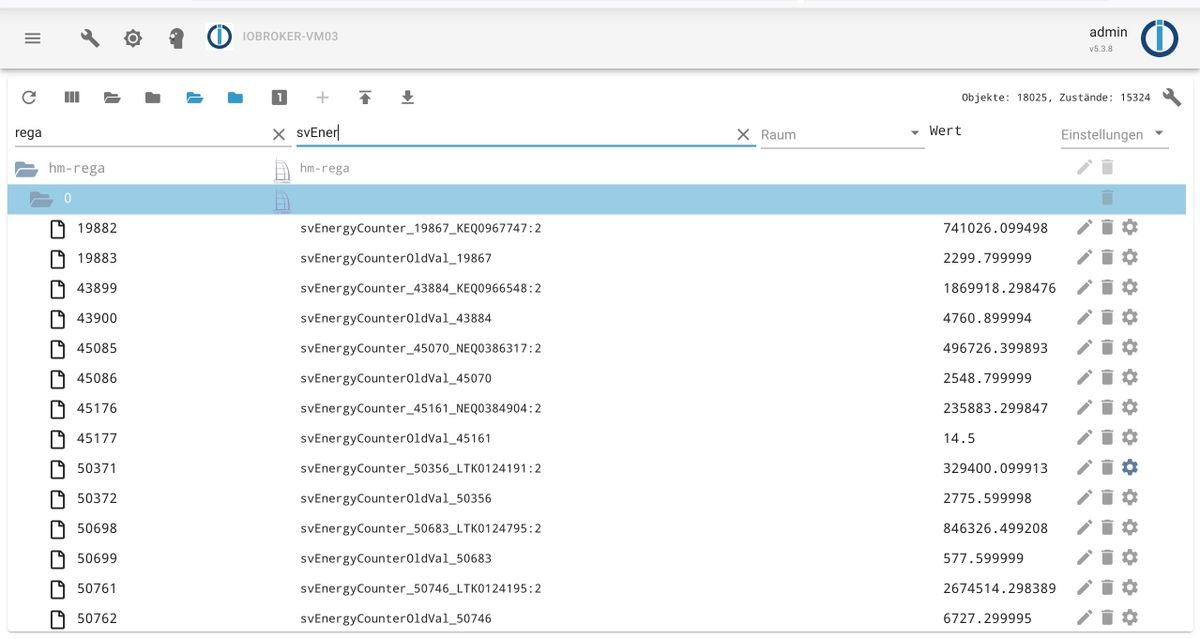Select tree item 50762
The image size is (1200, 639).
(x=97, y=618)
